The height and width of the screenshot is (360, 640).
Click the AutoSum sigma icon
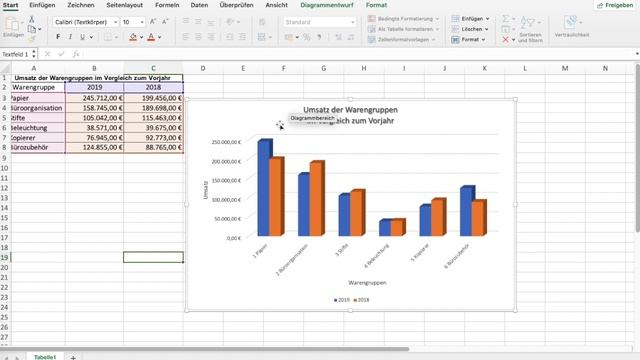click(505, 19)
